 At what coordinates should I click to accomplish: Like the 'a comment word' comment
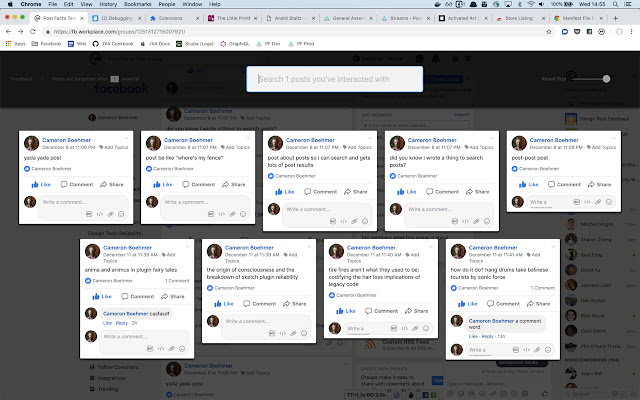[473, 336]
